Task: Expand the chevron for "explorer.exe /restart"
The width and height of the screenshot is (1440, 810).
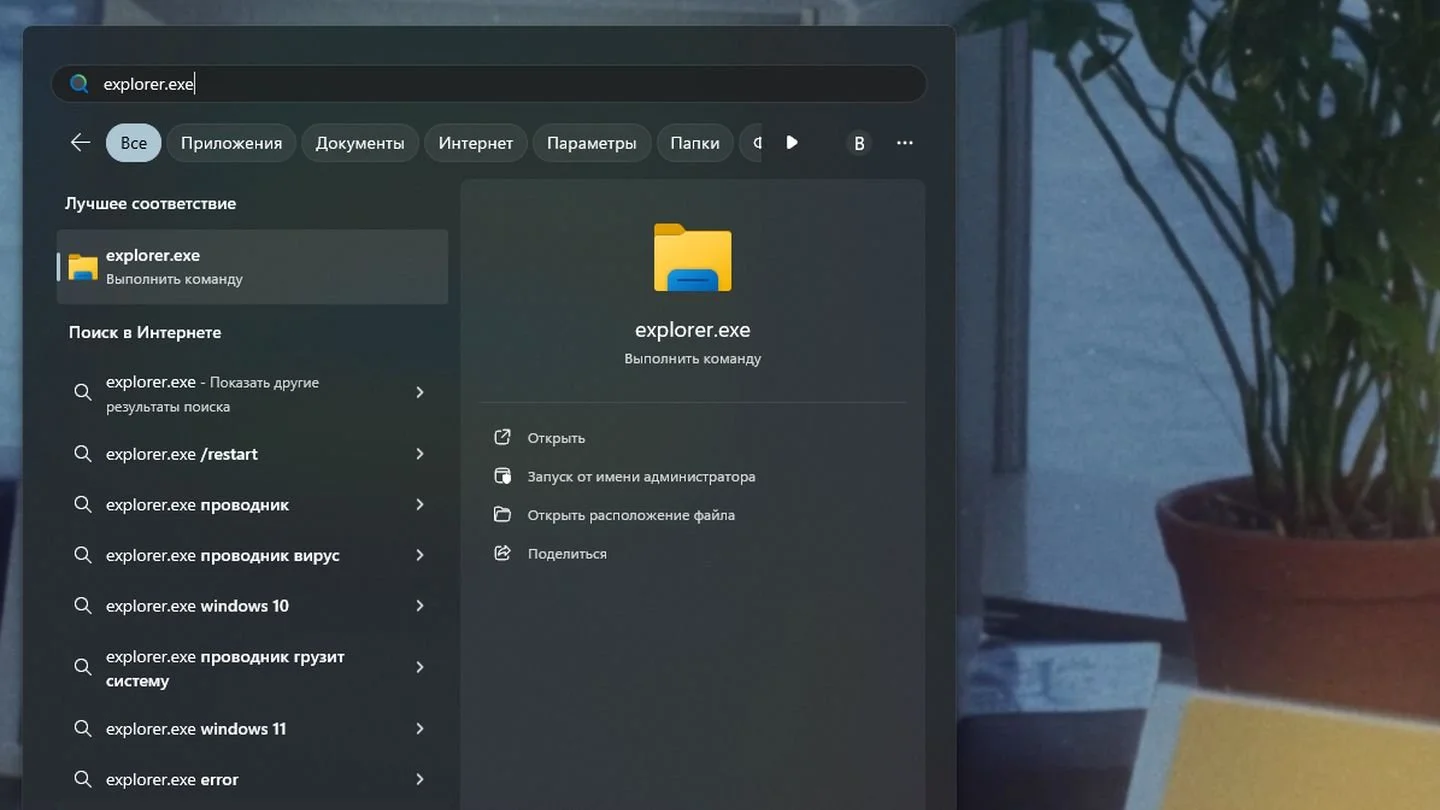Action: point(420,454)
